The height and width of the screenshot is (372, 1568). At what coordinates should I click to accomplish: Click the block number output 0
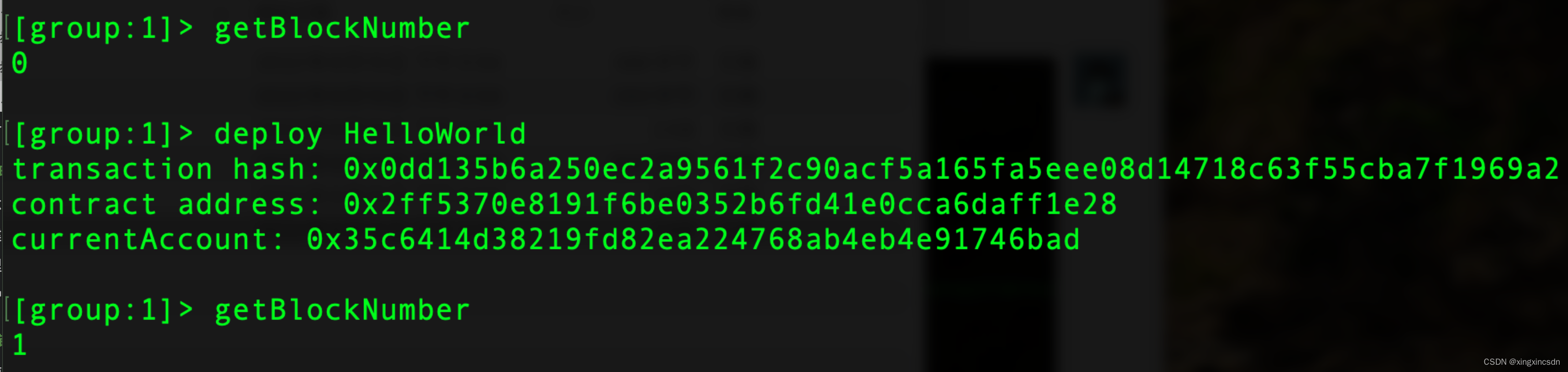(19, 64)
